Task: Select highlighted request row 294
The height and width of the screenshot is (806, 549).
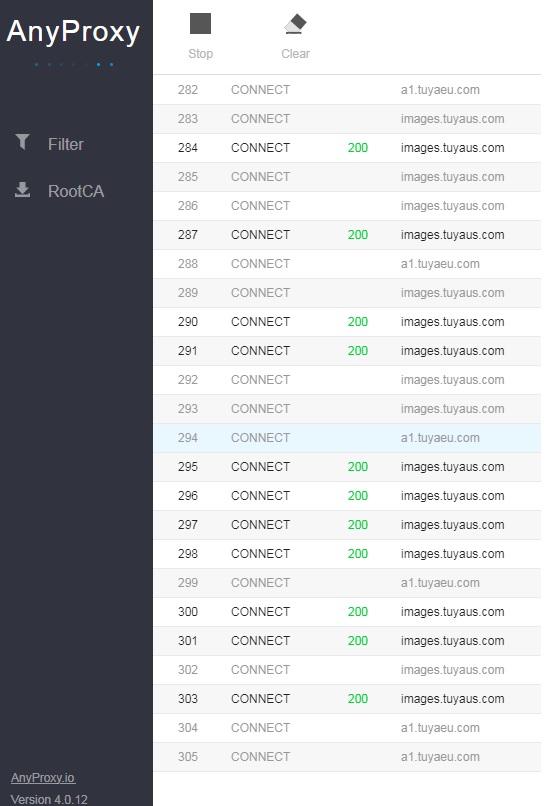Action: click(347, 438)
